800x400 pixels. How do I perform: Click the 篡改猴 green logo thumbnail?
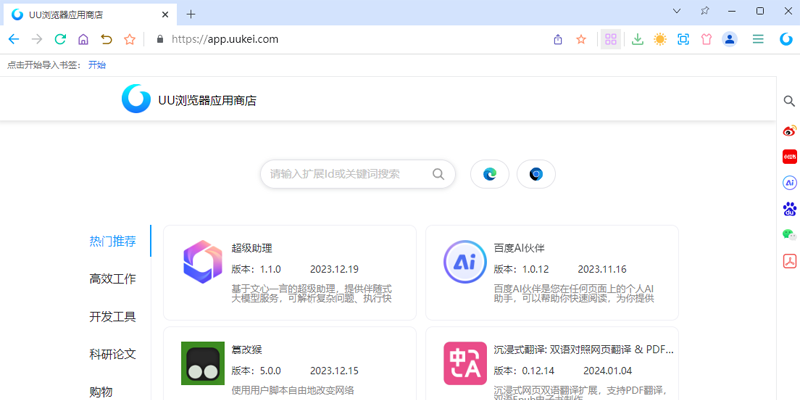[203, 363]
